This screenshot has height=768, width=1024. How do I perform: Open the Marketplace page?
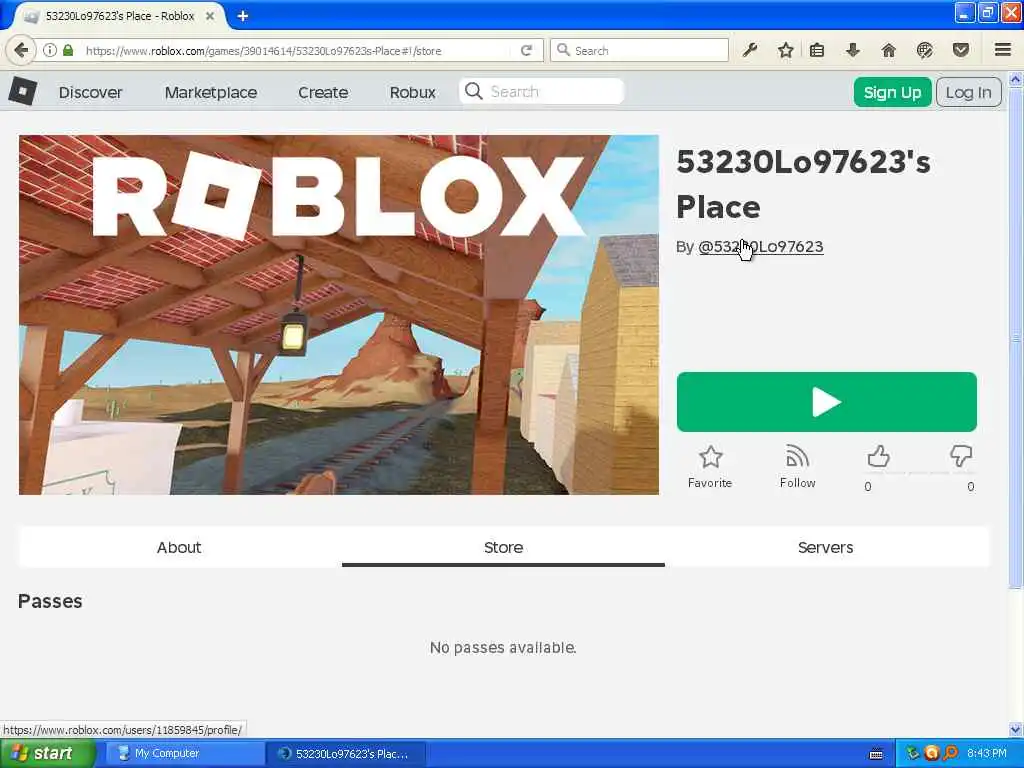(211, 93)
